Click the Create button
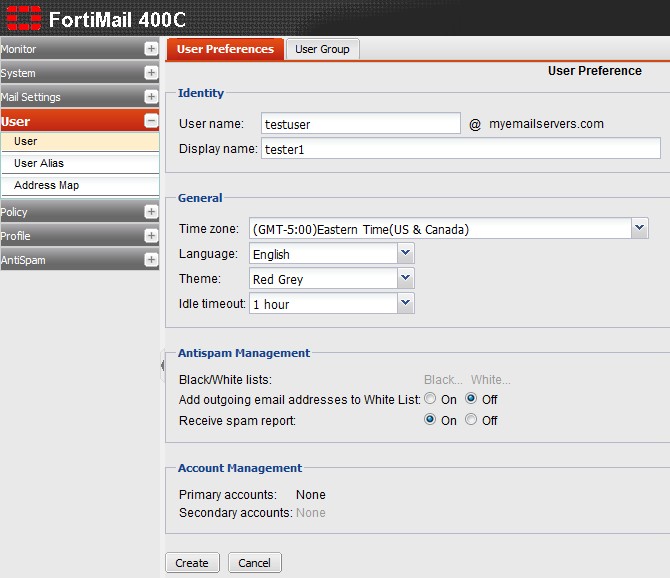This screenshot has height=578, width=670. pyautogui.click(x=192, y=563)
